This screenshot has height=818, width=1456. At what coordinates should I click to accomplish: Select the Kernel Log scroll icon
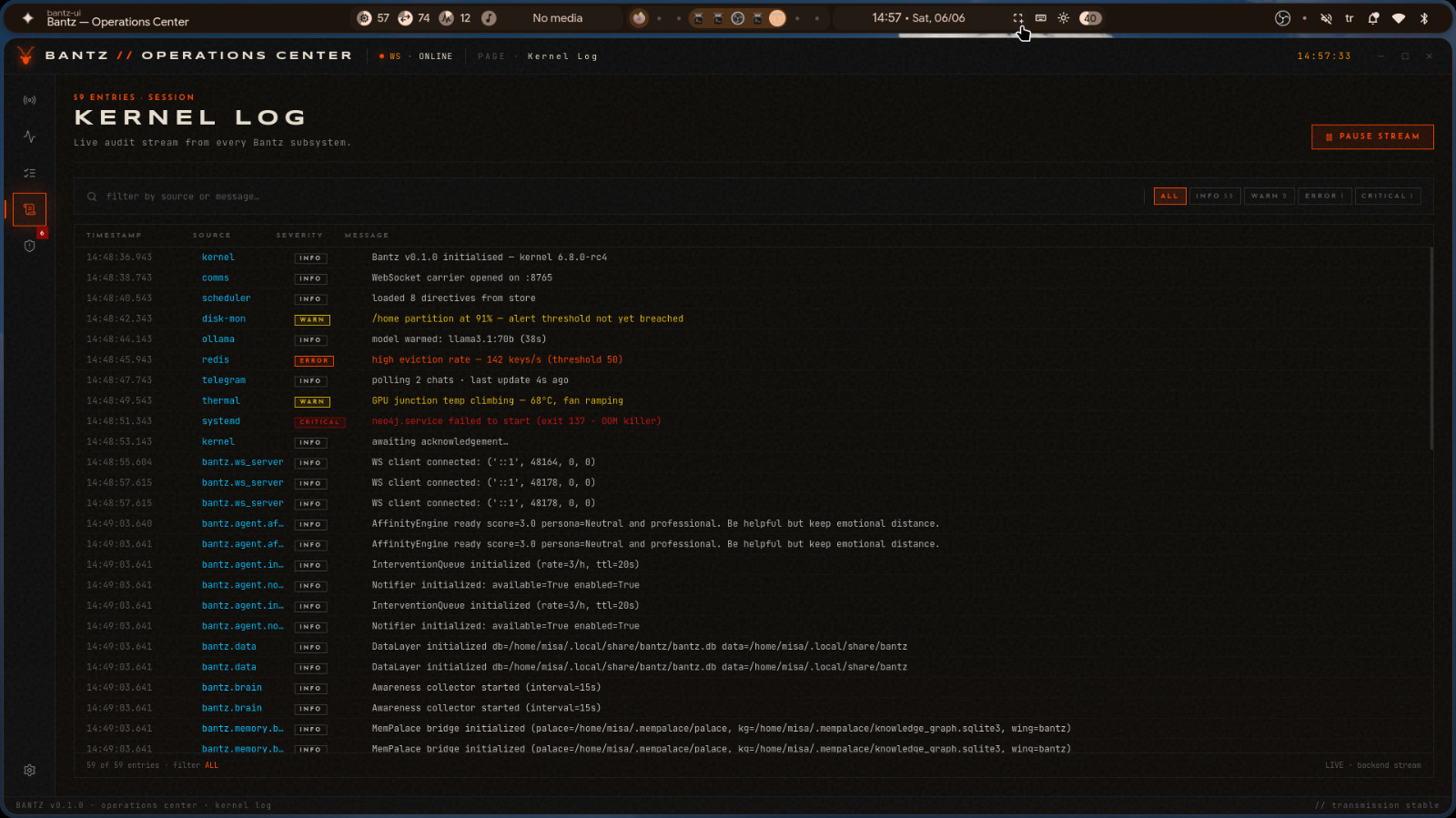coord(29,209)
